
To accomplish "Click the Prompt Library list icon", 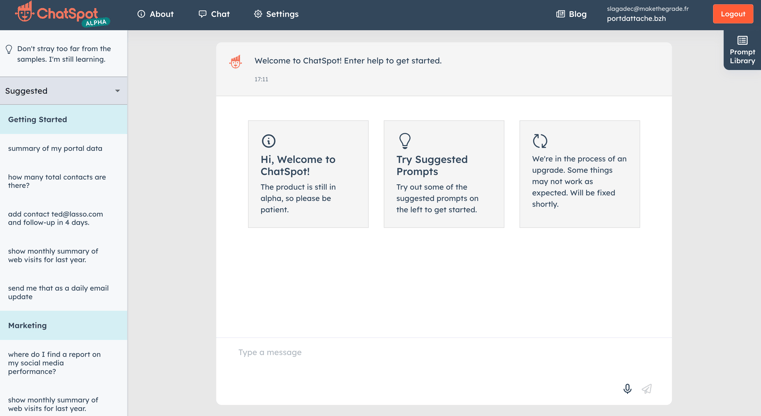I will click(742, 40).
